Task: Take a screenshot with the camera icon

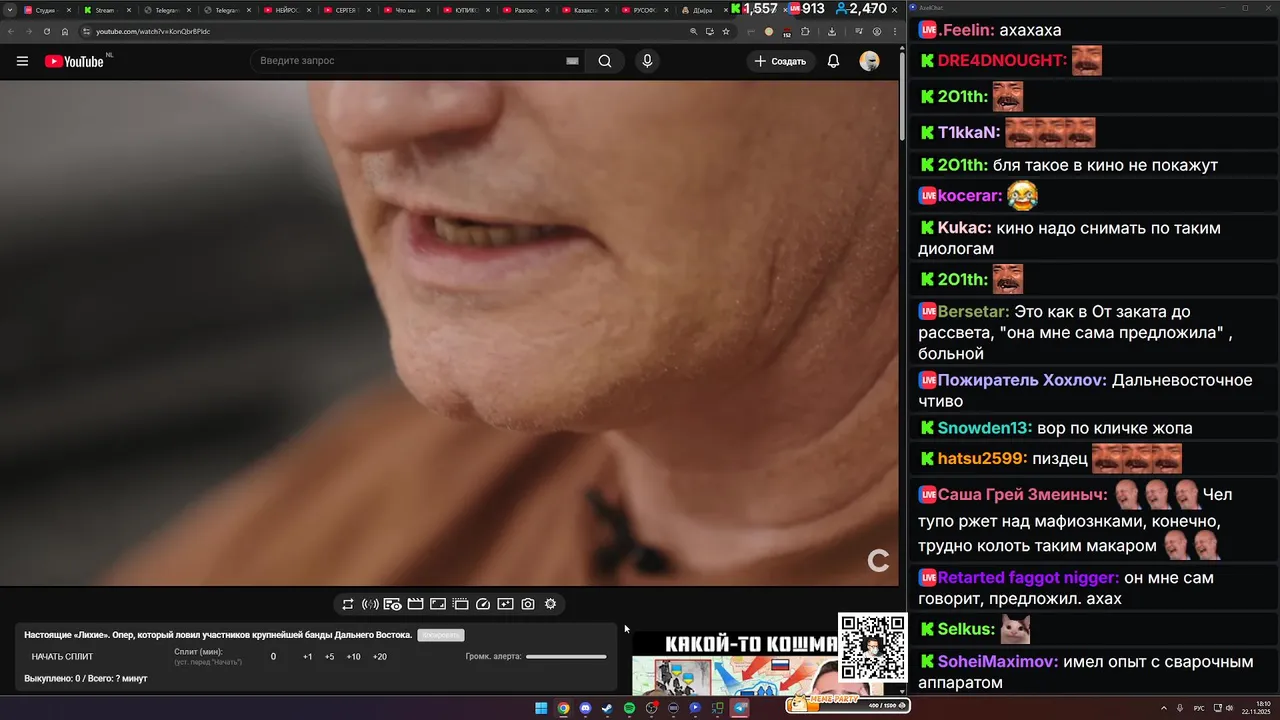Action: tap(528, 604)
